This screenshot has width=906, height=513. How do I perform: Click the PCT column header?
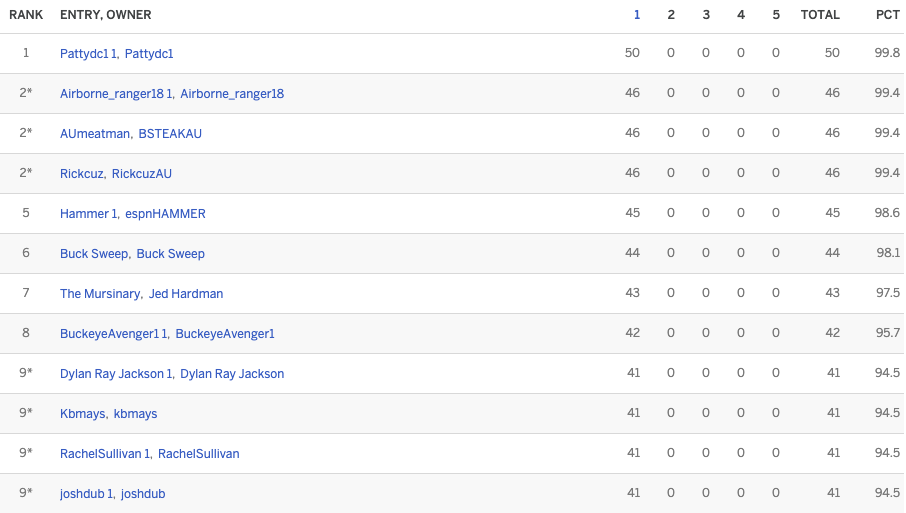pyautogui.click(x=887, y=15)
